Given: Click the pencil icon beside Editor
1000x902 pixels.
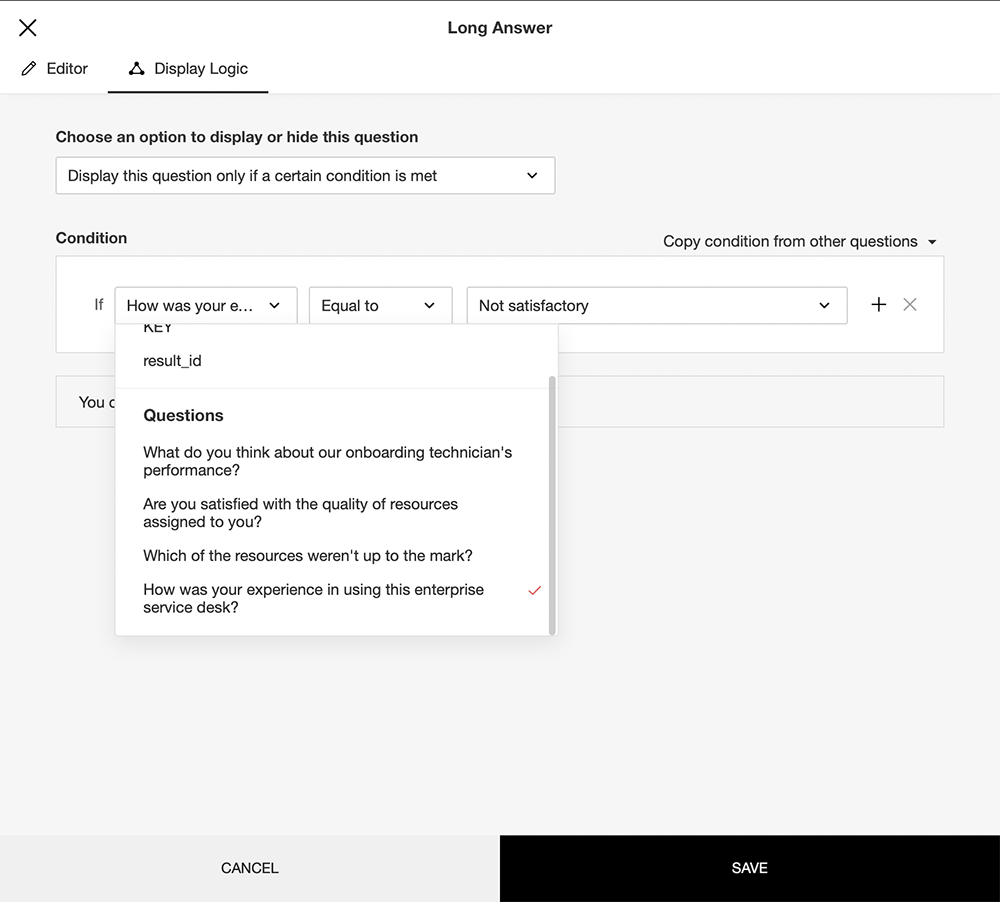Looking at the screenshot, I should tap(29, 69).
